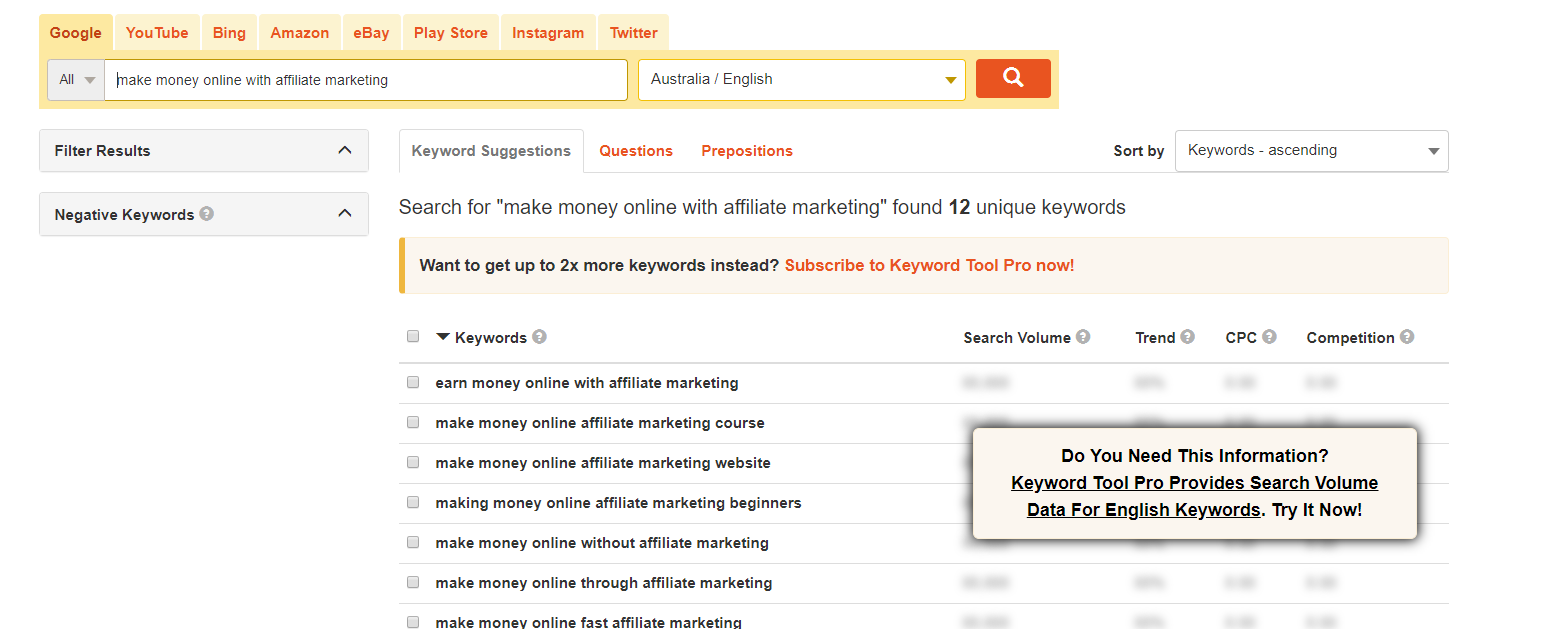Open the Questions tab
The image size is (1544, 629).
pyautogui.click(x=636, y=151)
